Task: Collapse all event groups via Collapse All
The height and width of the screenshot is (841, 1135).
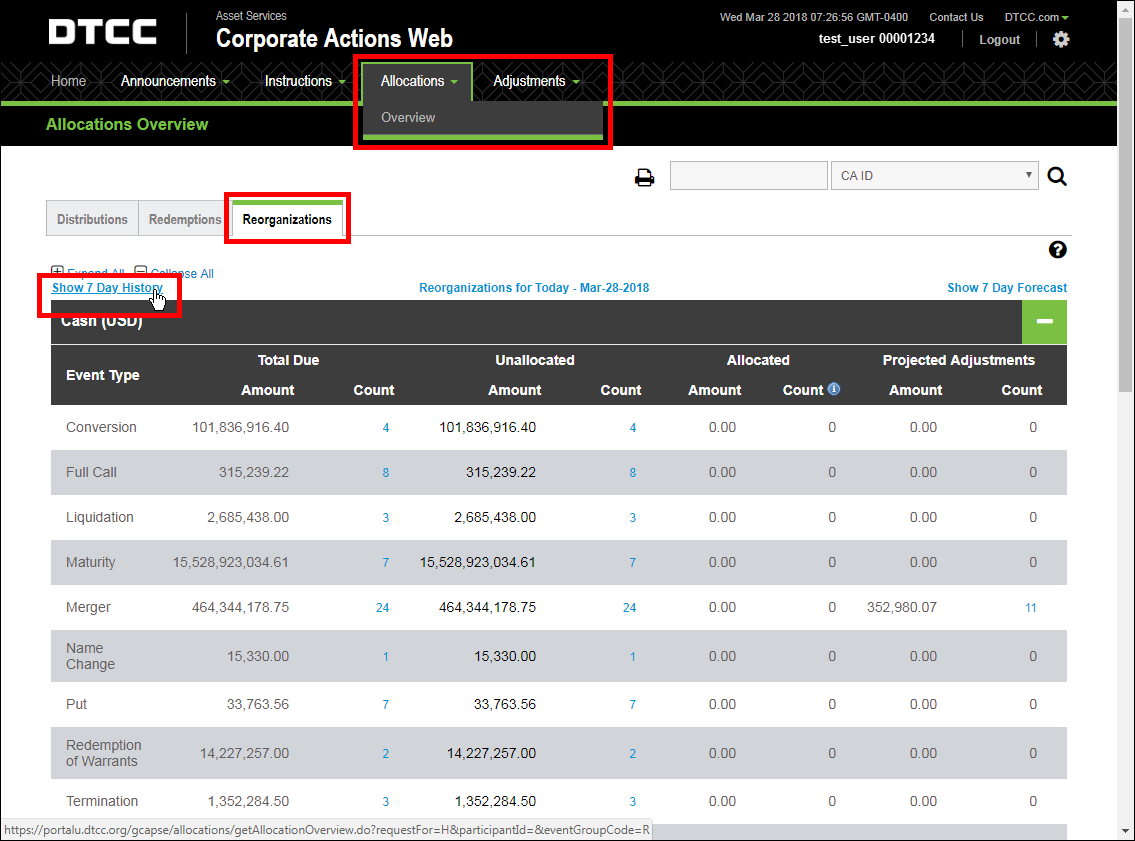Action: (x=181, y=273)
